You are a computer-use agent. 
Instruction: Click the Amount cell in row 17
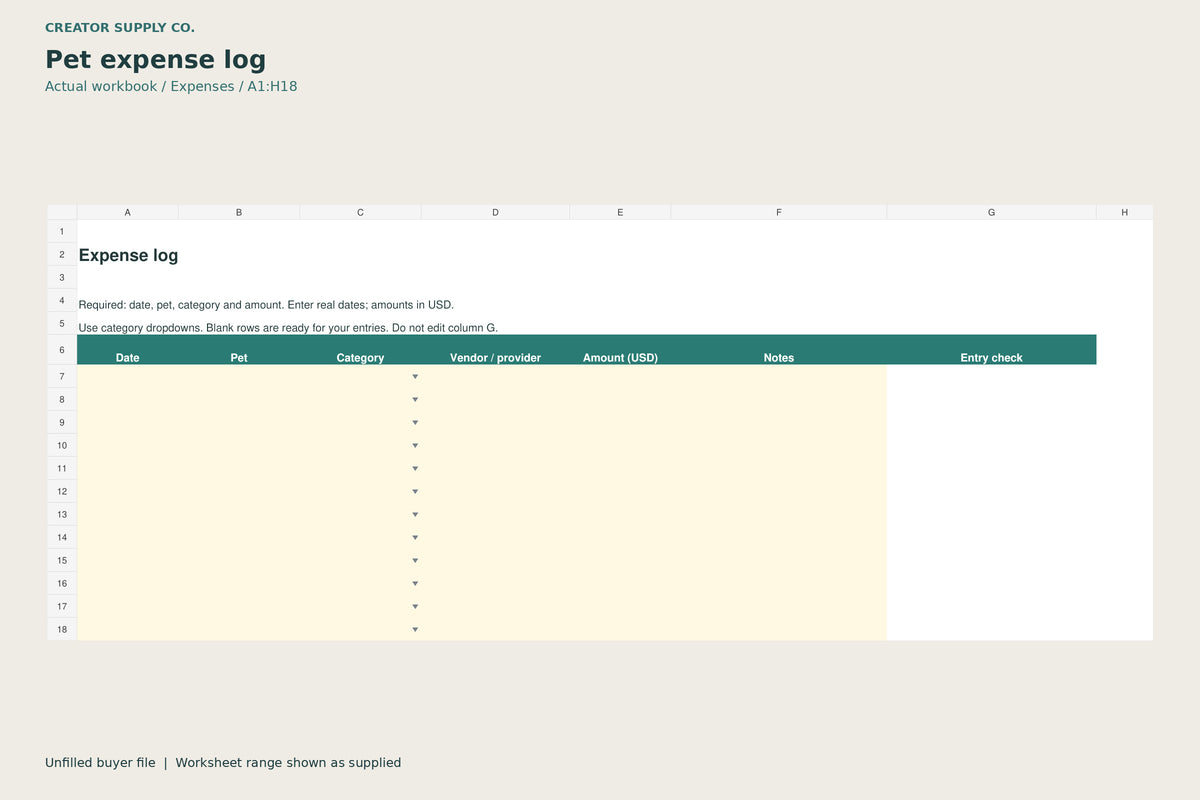coord(620,606)
